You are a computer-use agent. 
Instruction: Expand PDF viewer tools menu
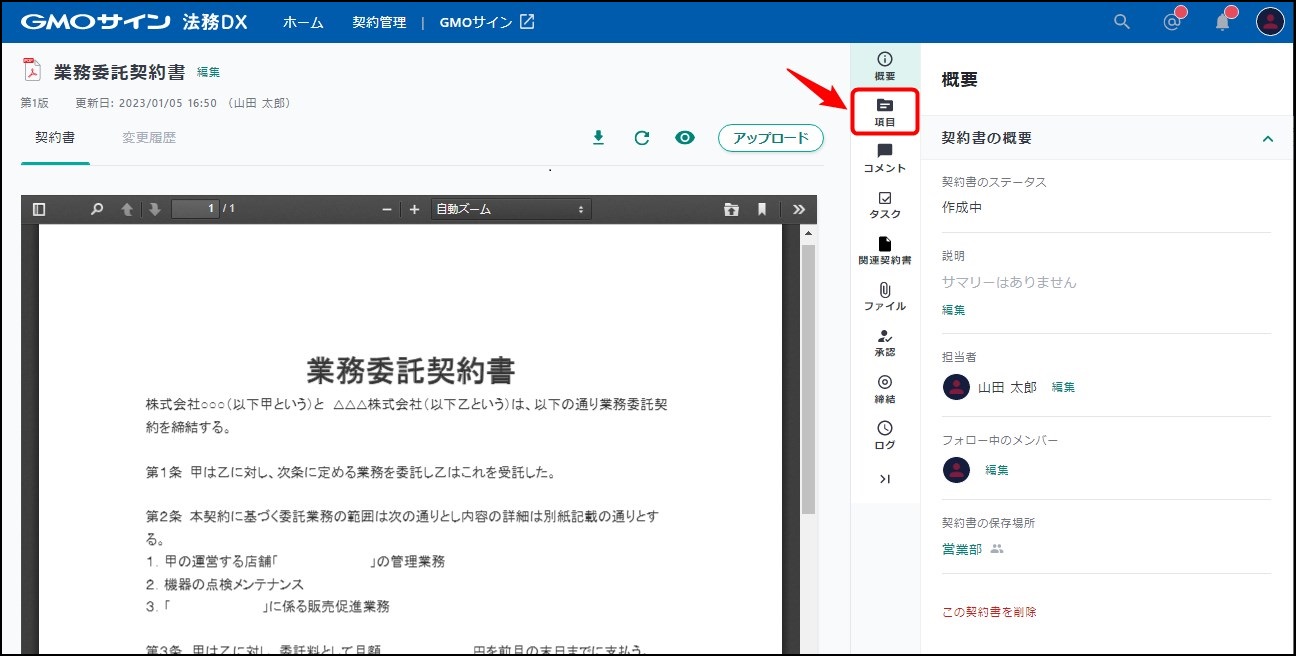(798, 209)
